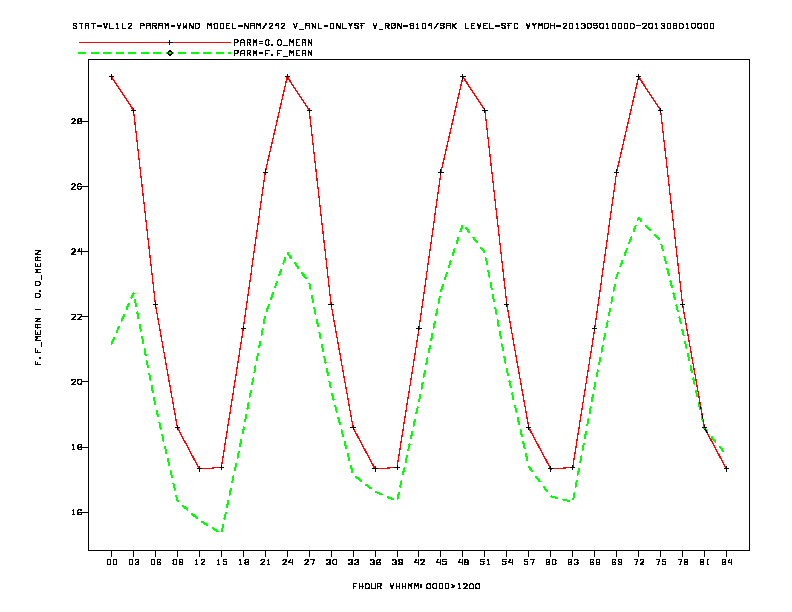Click x-axis tick label 78
This screenshot has width=792, height=612.
click(682, 562)
